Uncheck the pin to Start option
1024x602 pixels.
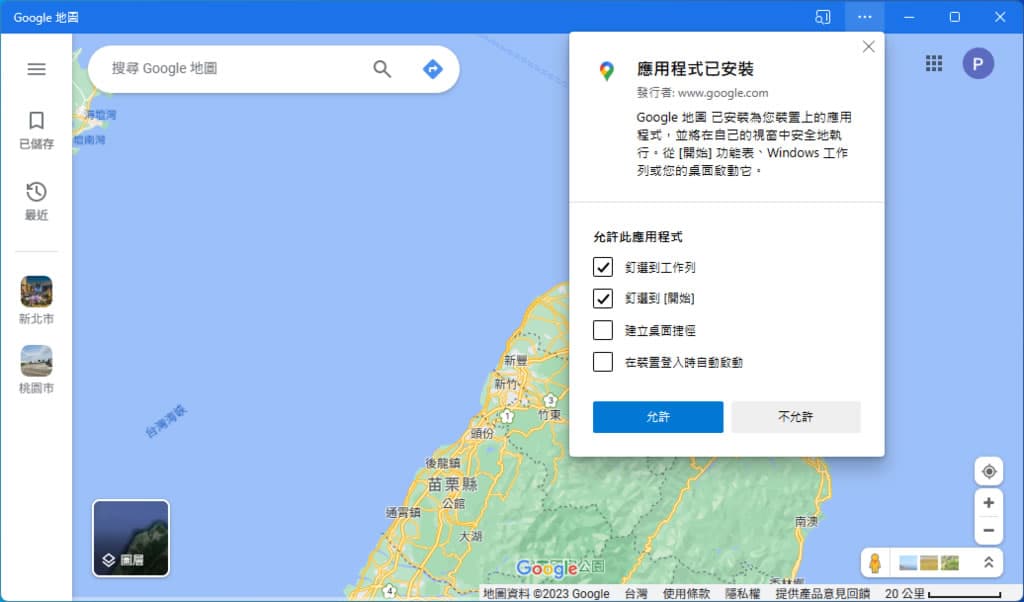[603, 299]
